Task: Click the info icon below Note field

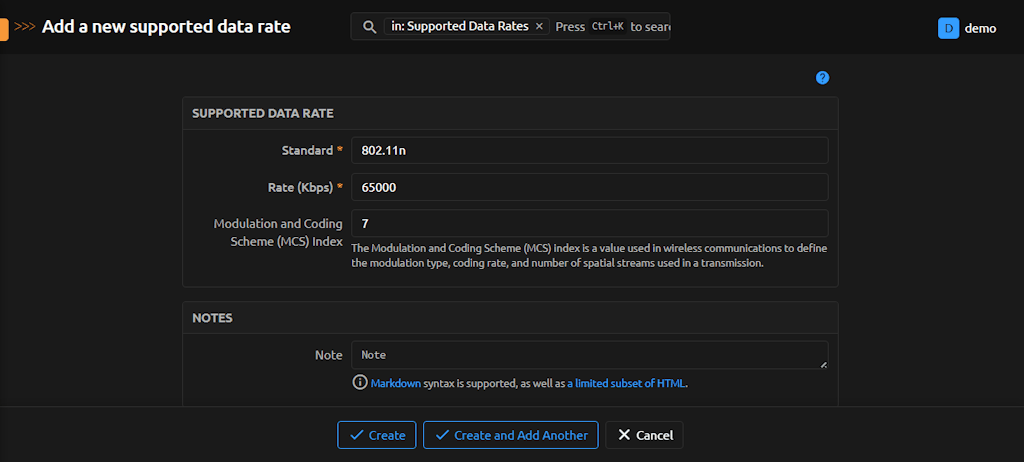Action: pos(360,383)
